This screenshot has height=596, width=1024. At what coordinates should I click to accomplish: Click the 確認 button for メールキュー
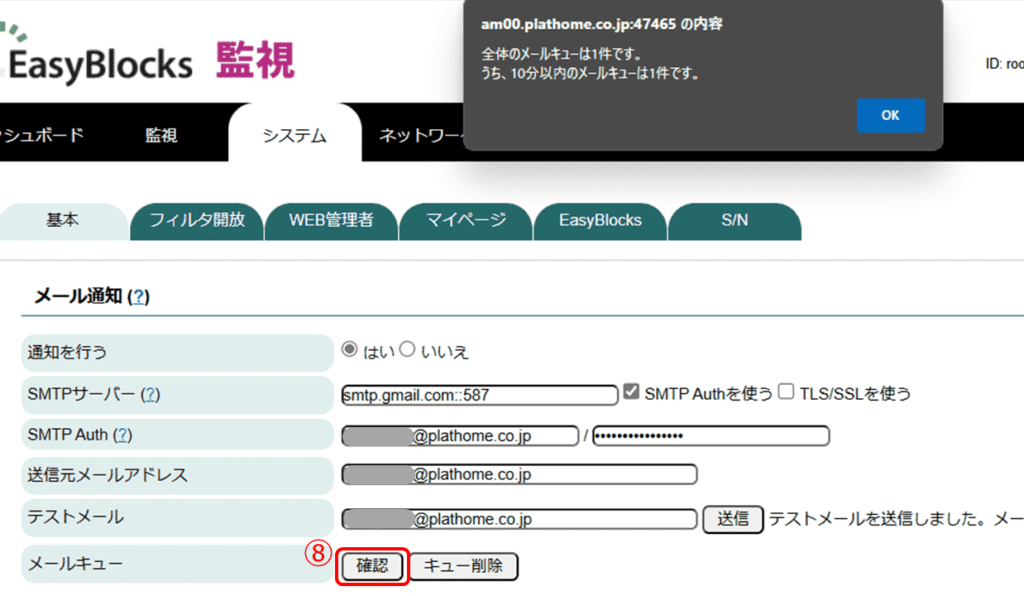371,565
